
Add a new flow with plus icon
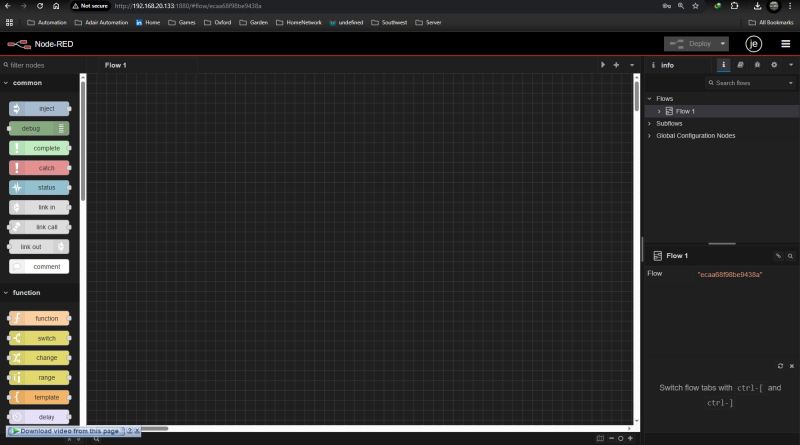[616, 65]
